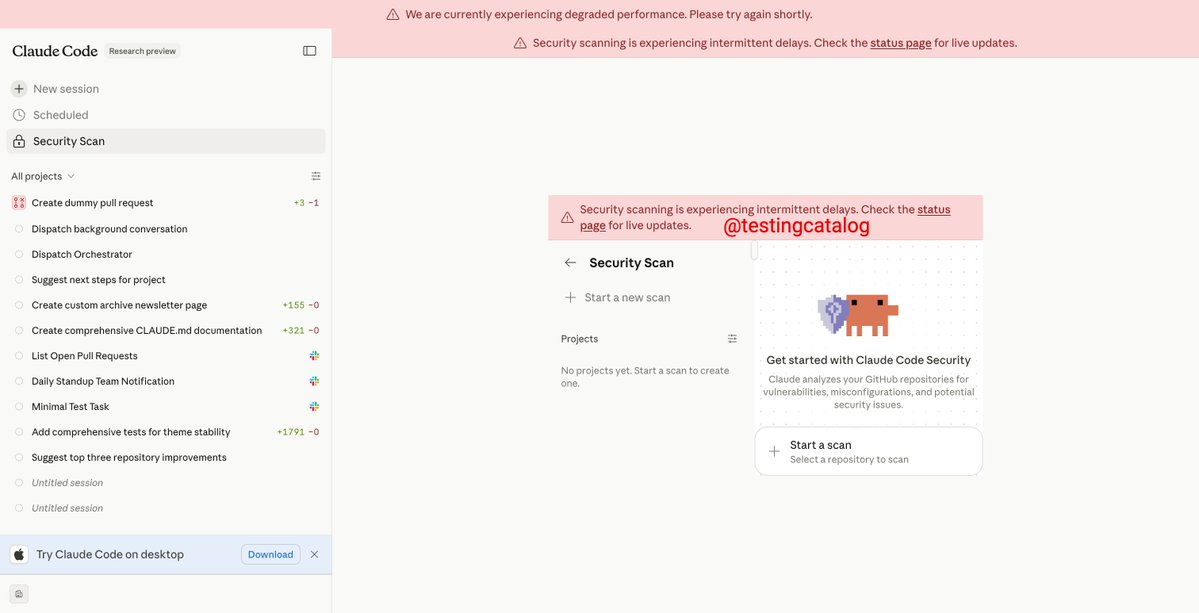Image resolution: width=1199 pixels, height=613 pixels.
Task: Select Security Scan in the sidebar
Action: coord(166,141)
